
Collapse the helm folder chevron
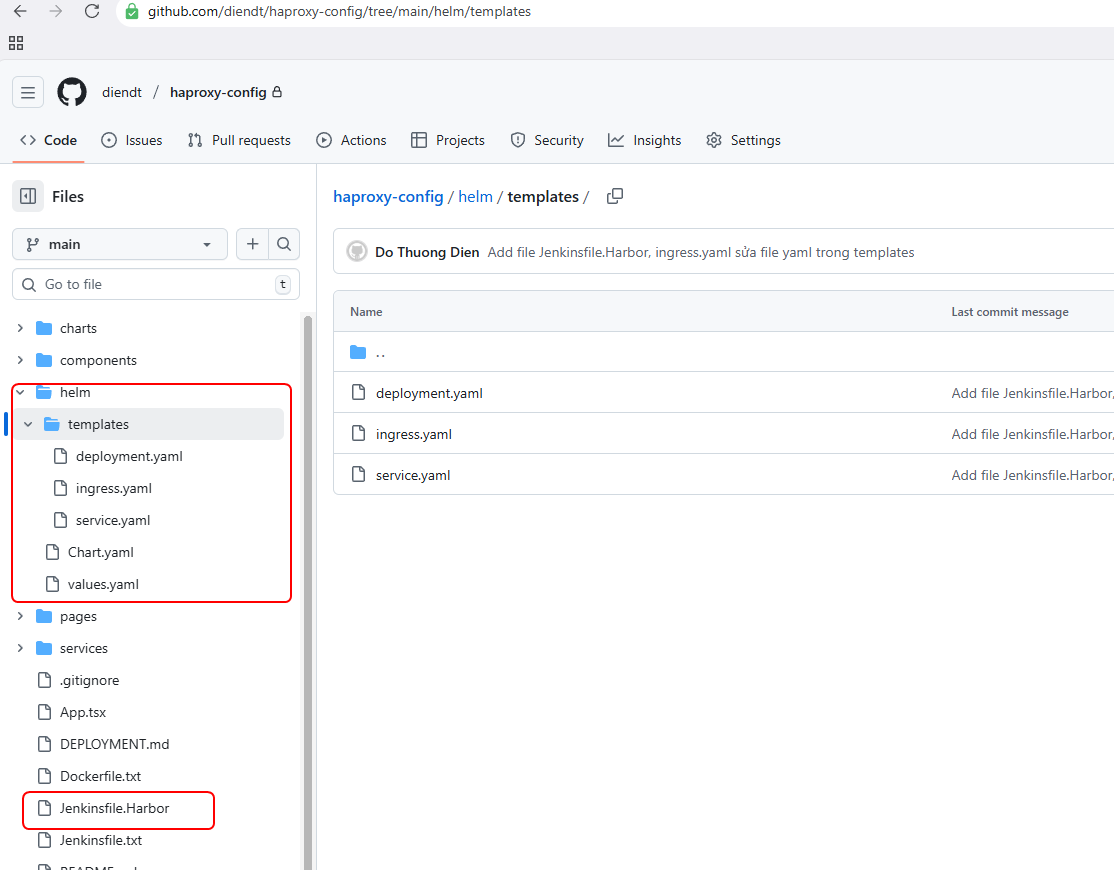click(x=20, y=392)
